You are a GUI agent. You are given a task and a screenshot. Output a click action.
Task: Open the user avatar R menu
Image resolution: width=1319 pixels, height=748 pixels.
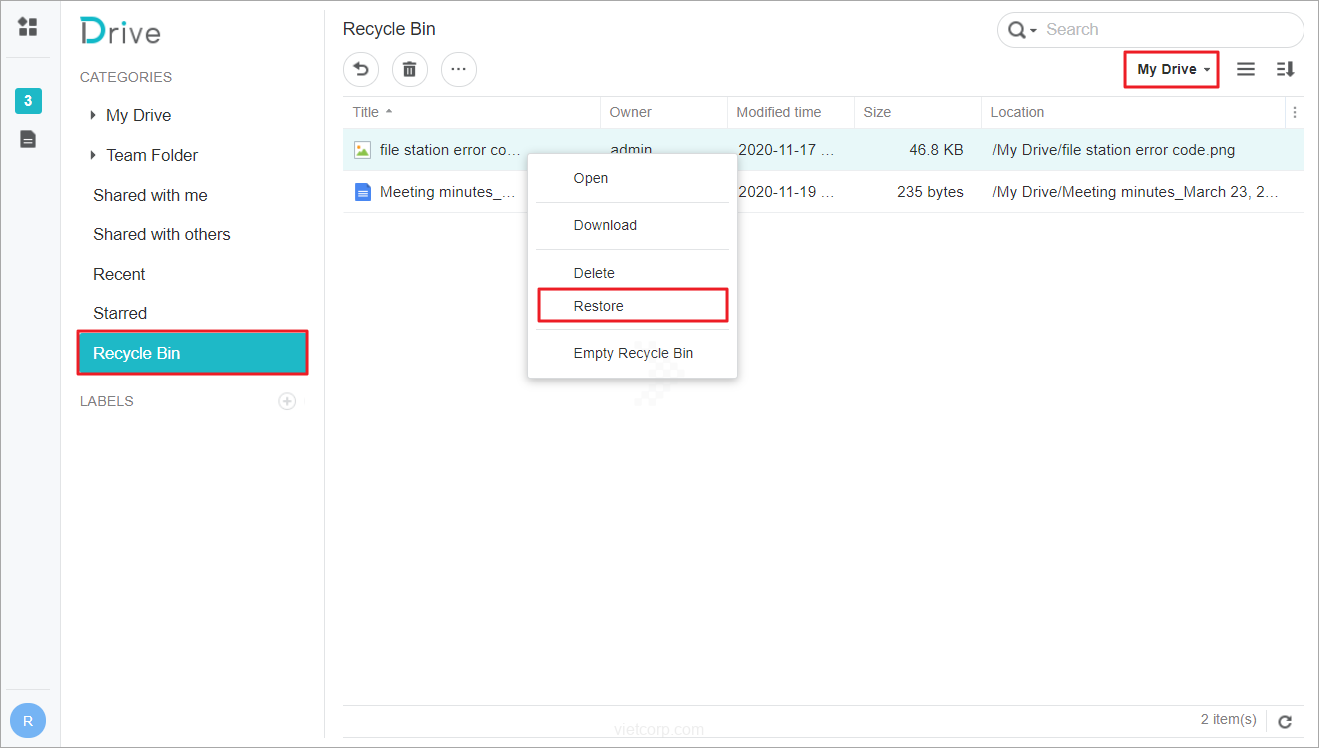coord(28,720)
